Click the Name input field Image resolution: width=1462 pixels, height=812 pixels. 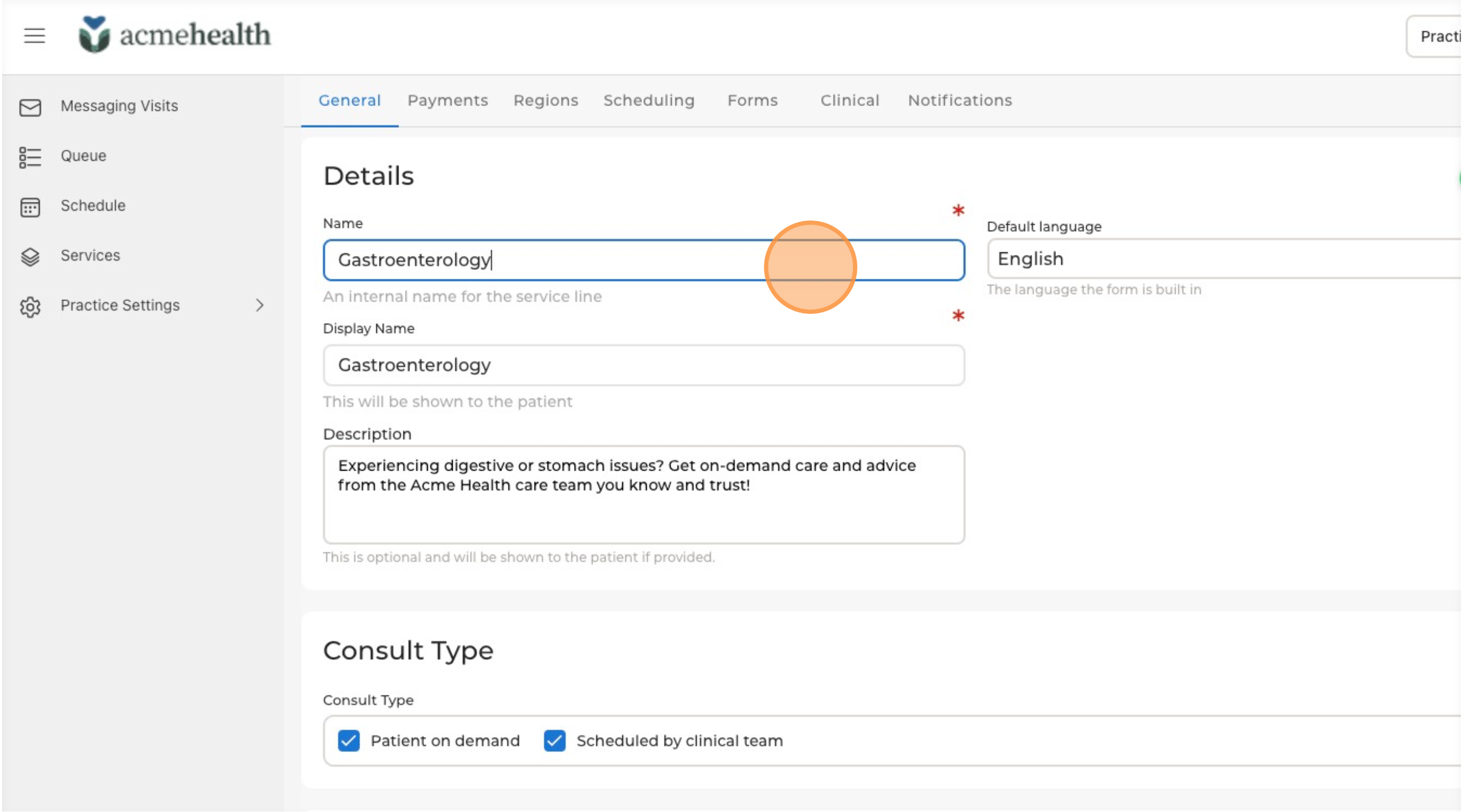pos(644,260)
